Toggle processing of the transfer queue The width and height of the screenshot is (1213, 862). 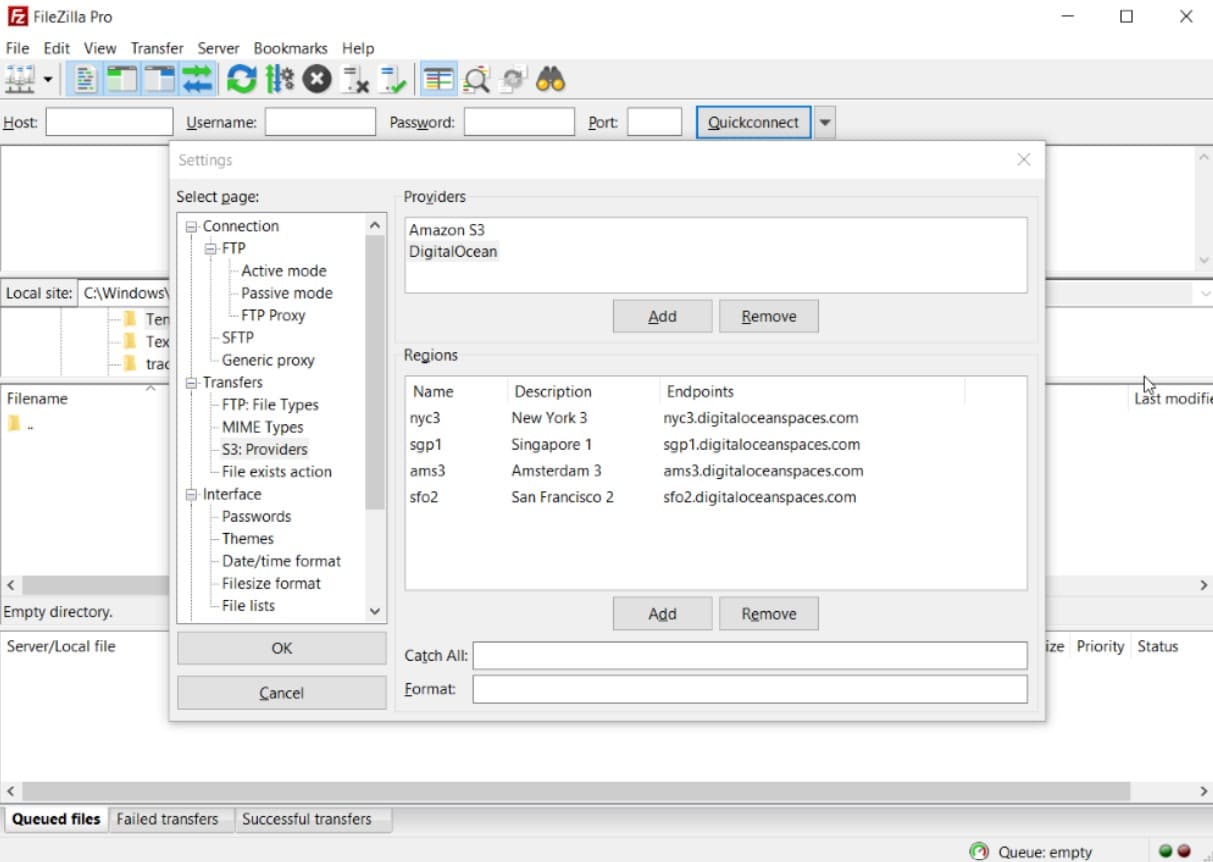coord(279,78)
